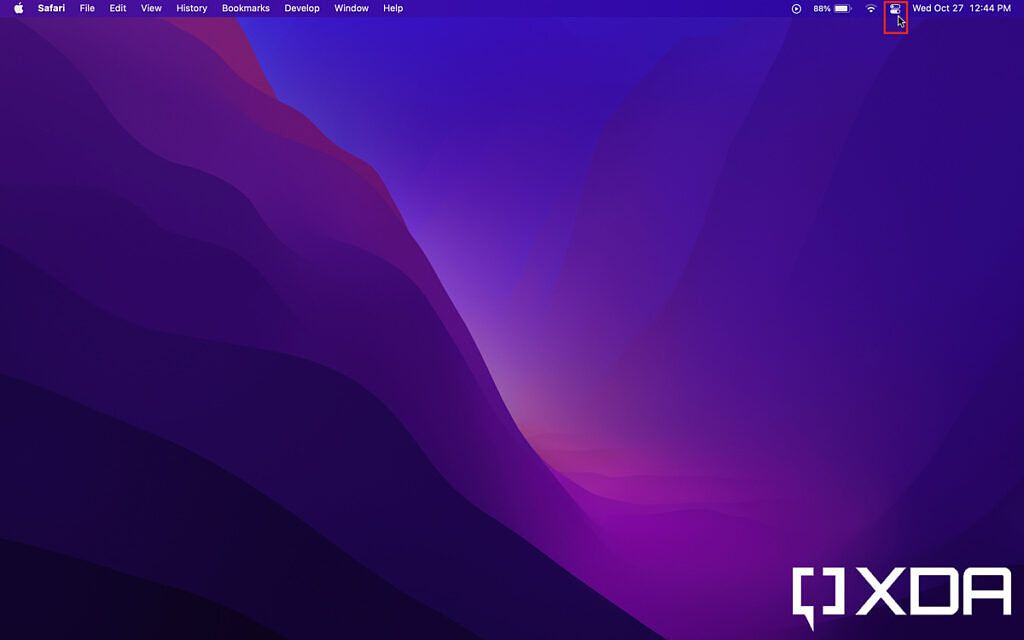Open the Wi-Fi status menu
Viewport: 1024px width, 640px height.
(871, 8)
